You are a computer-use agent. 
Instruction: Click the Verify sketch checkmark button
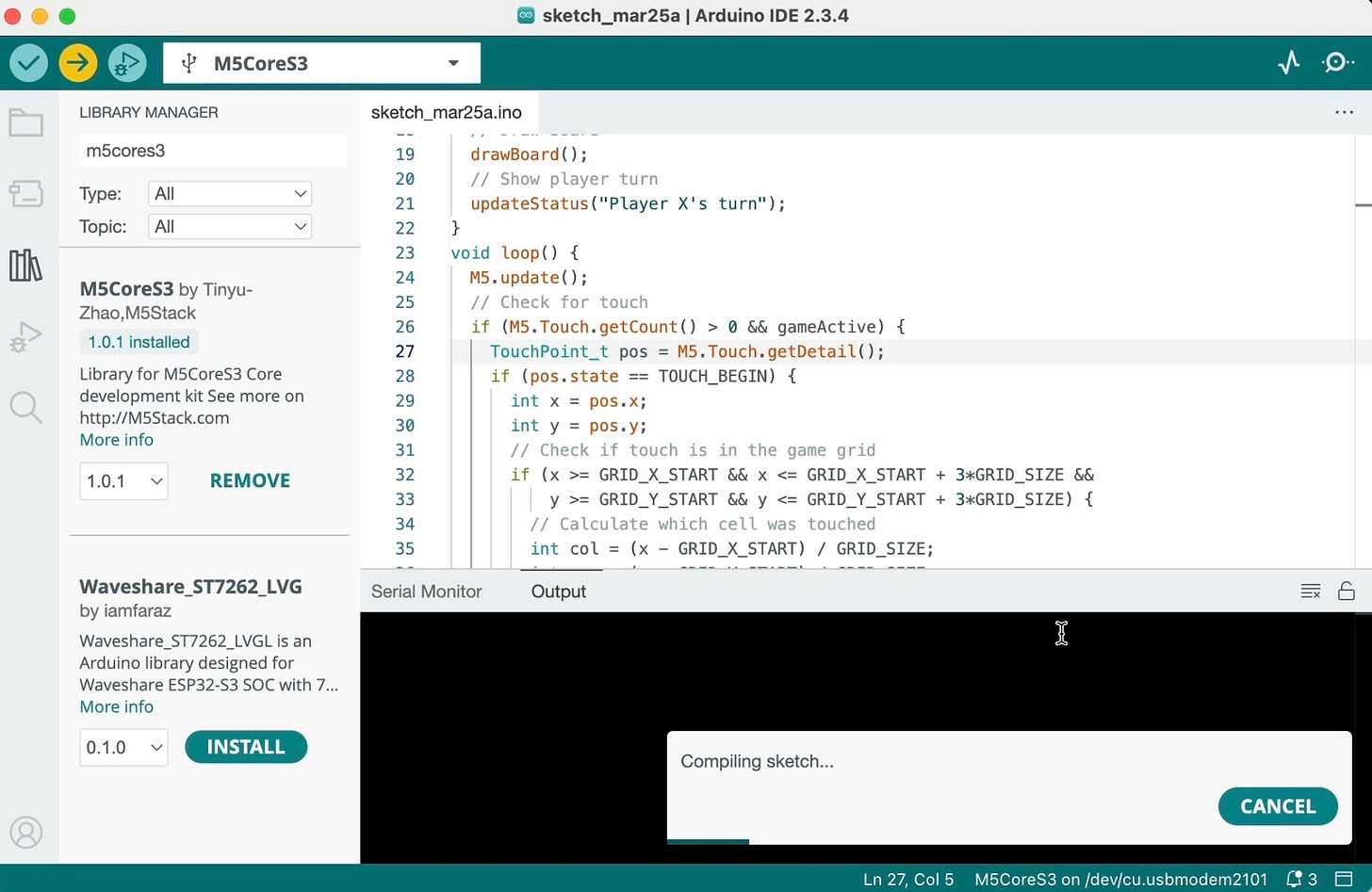(29, 63)
